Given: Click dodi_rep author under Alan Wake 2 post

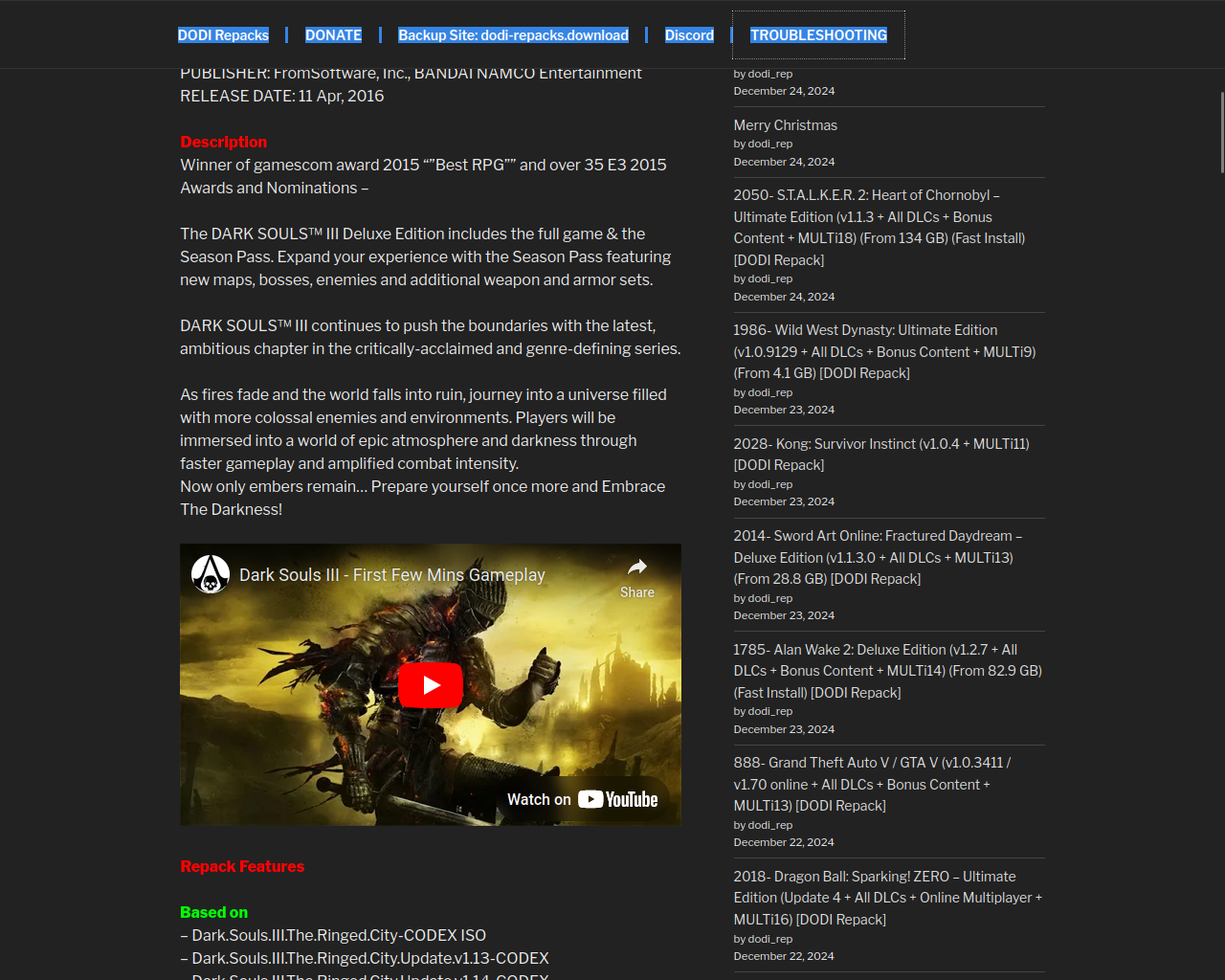Looking at the screenshot, I should pyautogui.click(x=770, y=711).
